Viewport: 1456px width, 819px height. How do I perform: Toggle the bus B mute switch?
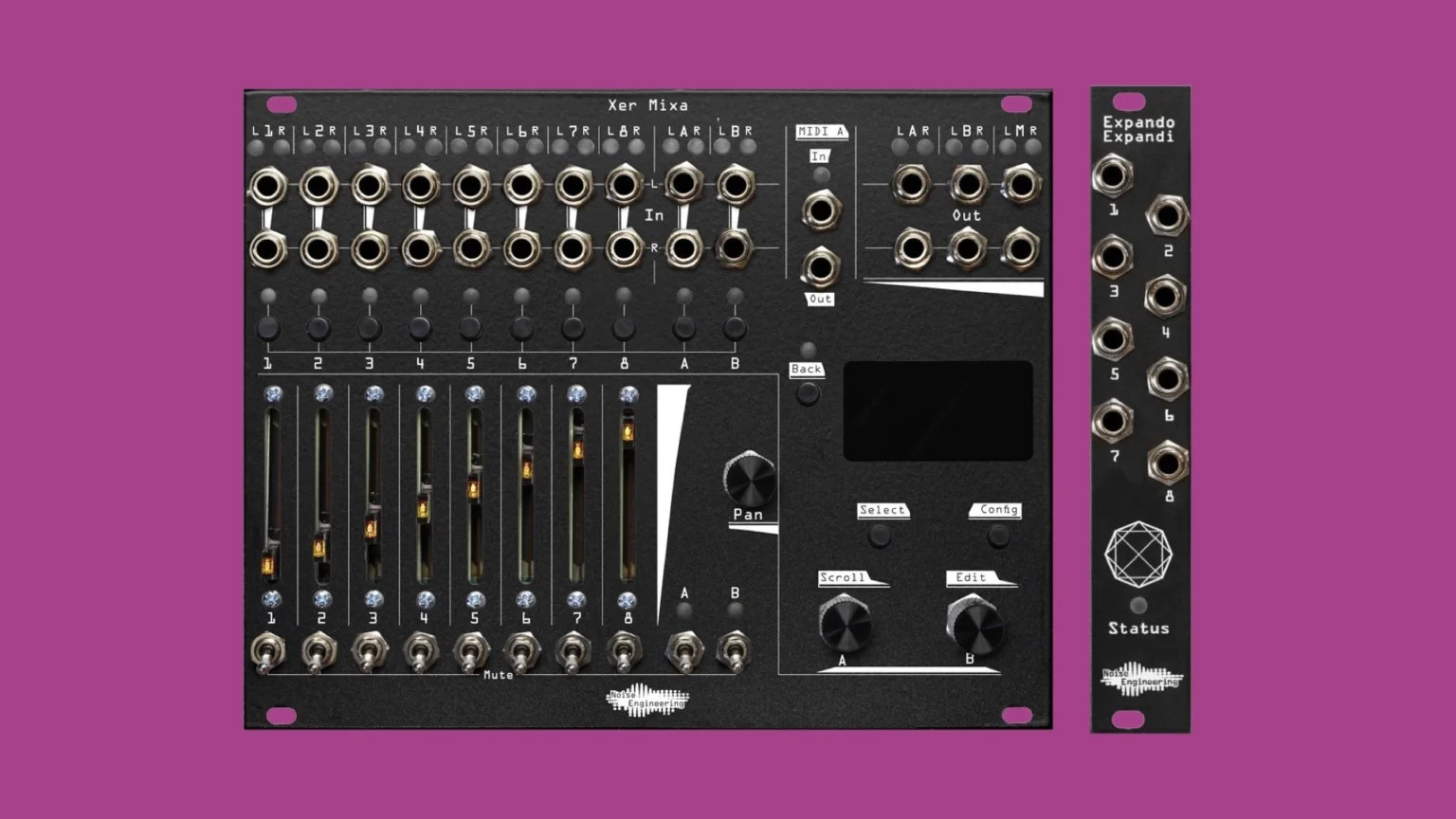735,651
